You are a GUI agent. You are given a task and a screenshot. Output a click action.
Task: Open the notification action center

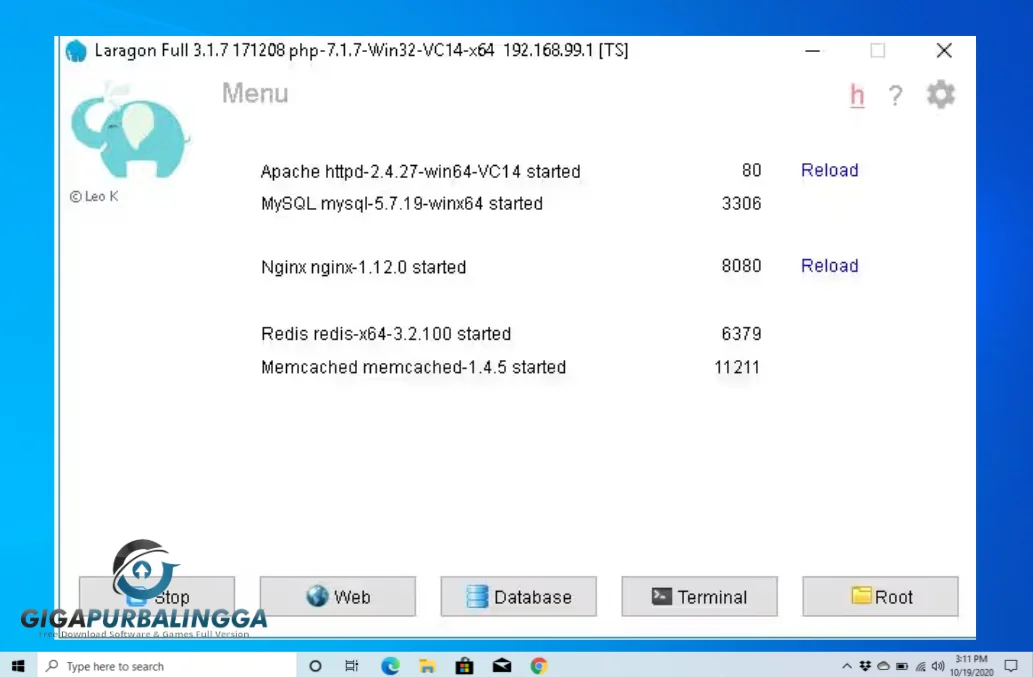point(1011,666)
